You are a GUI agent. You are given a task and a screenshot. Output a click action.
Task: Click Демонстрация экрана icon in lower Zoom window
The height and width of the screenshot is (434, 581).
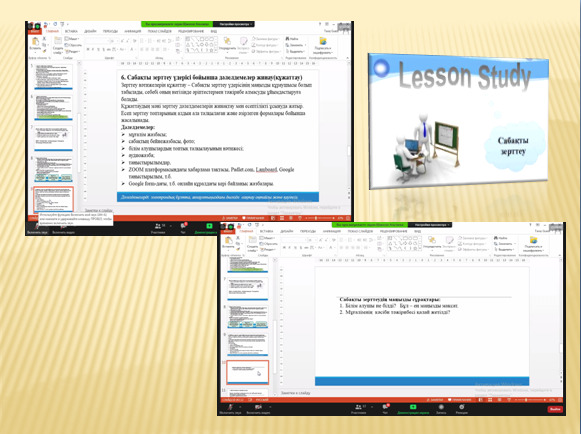click(413, 407)
